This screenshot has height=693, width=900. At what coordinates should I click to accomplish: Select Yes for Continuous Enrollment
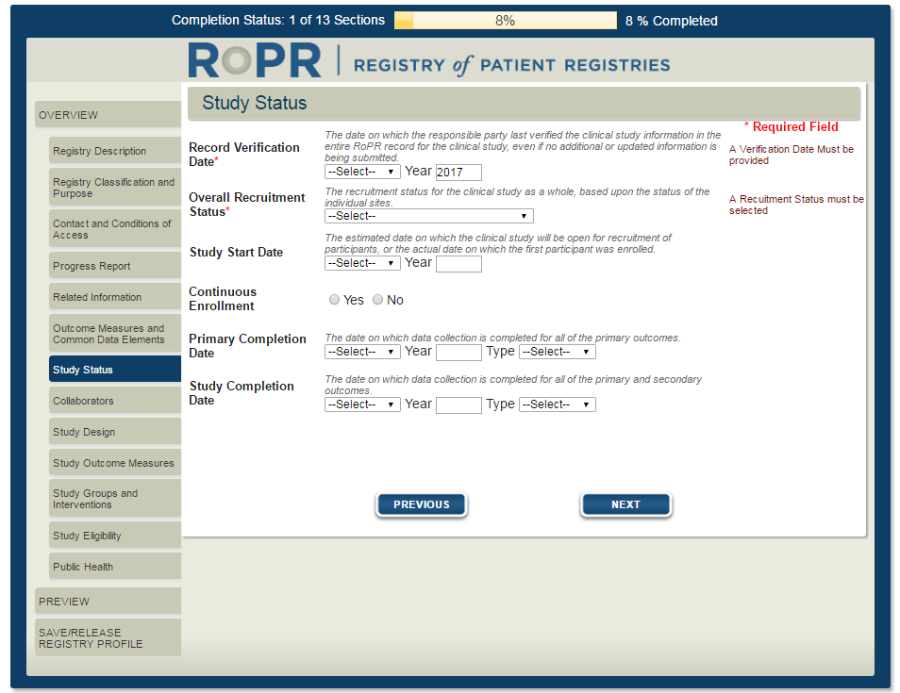click(334, 300)
